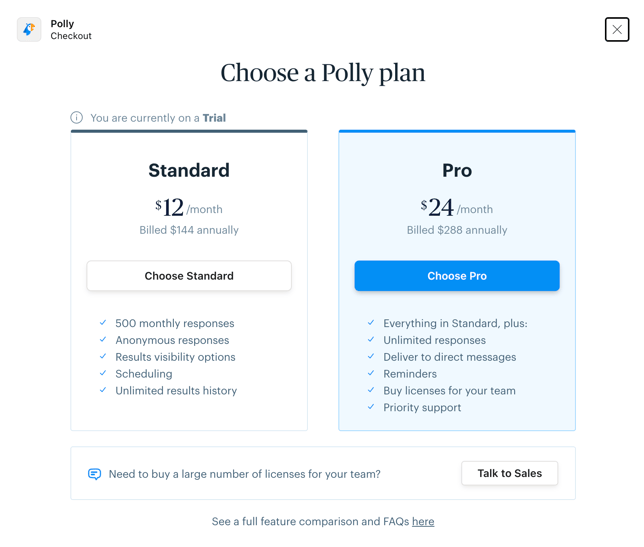Select the Pro plan heading
Image resolution: width=644 pixels, height=547 pixels.
point(457,170)
